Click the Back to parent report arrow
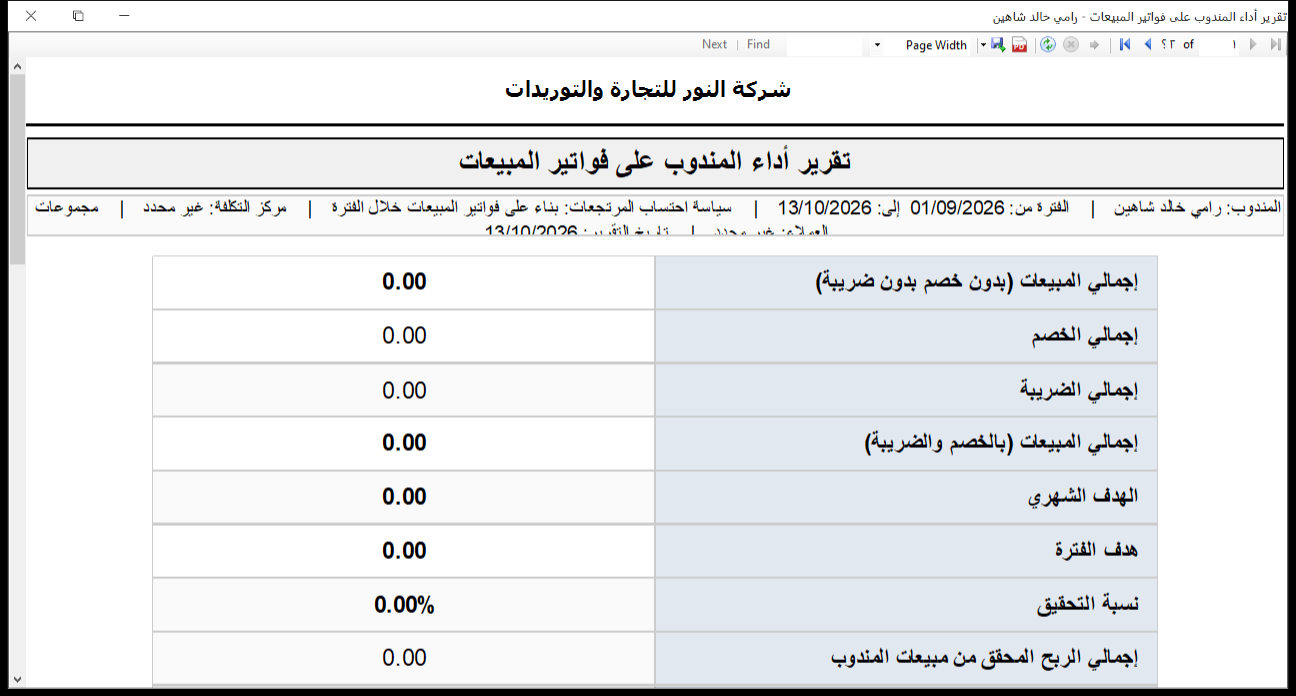This screenshot has width=1296, height=696. (1094, 45)
